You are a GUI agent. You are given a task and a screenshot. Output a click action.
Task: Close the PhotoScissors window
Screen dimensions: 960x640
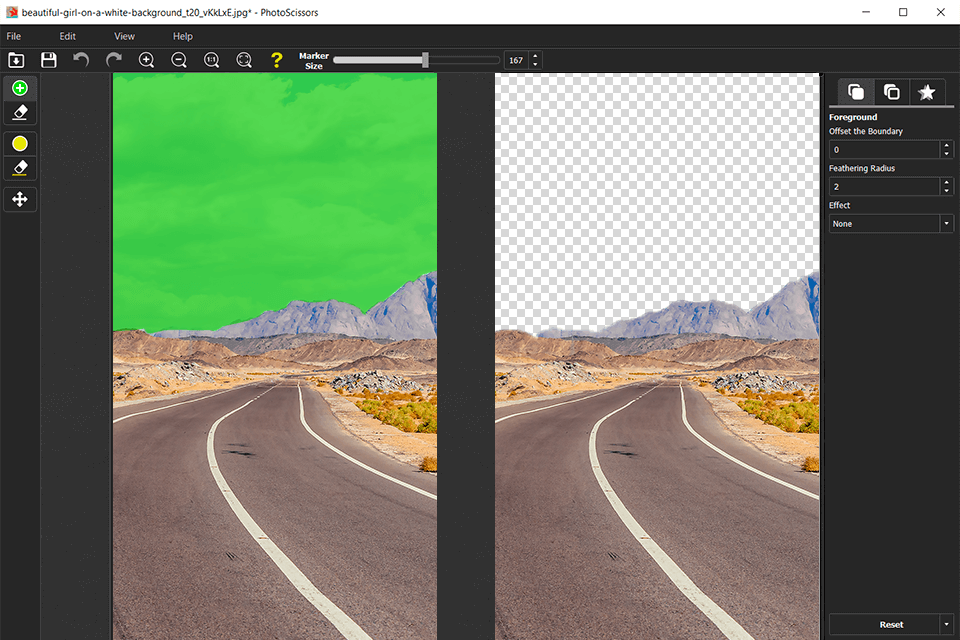(x=940, y=12)
